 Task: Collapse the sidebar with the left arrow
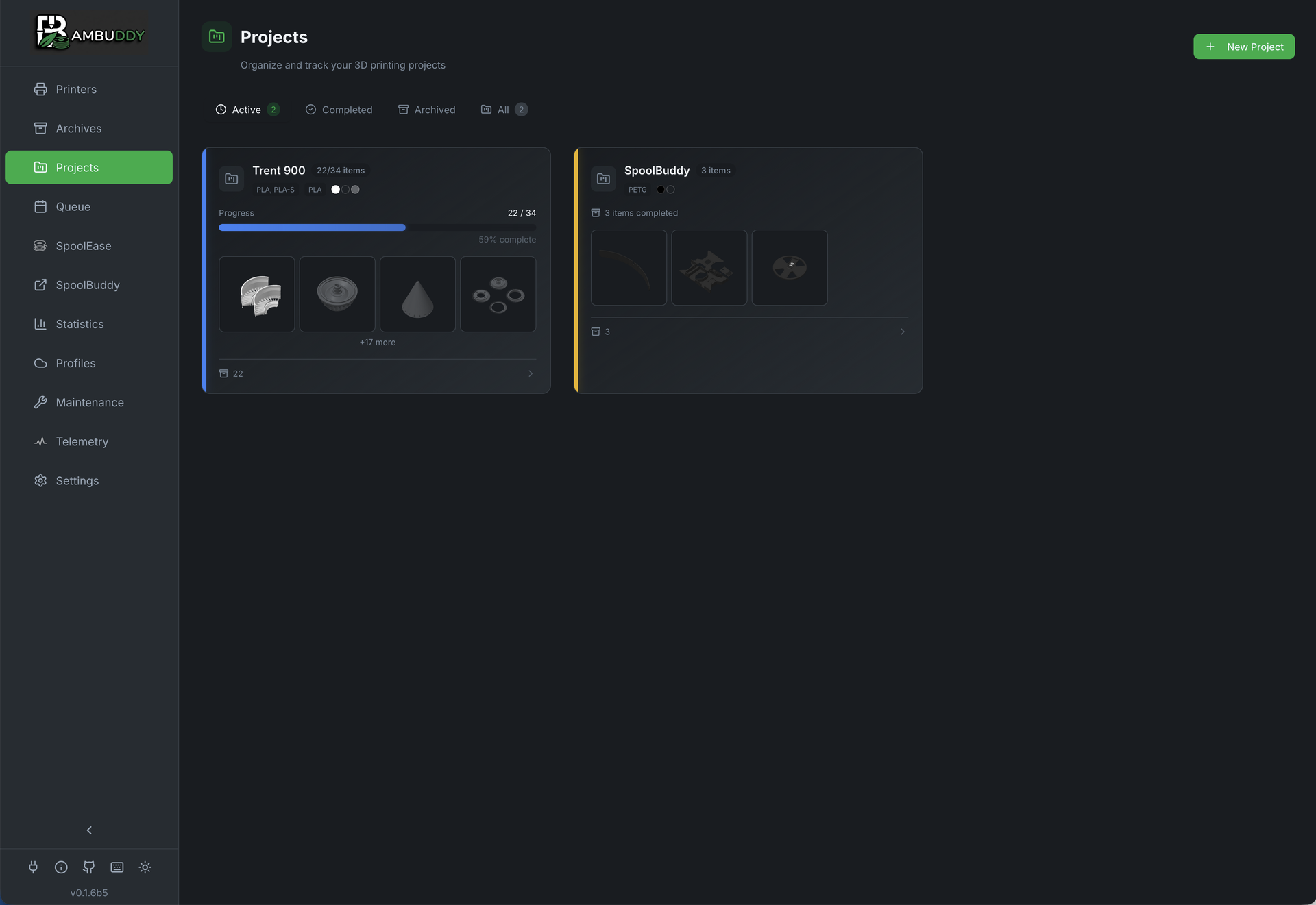[x=88, y=830]
